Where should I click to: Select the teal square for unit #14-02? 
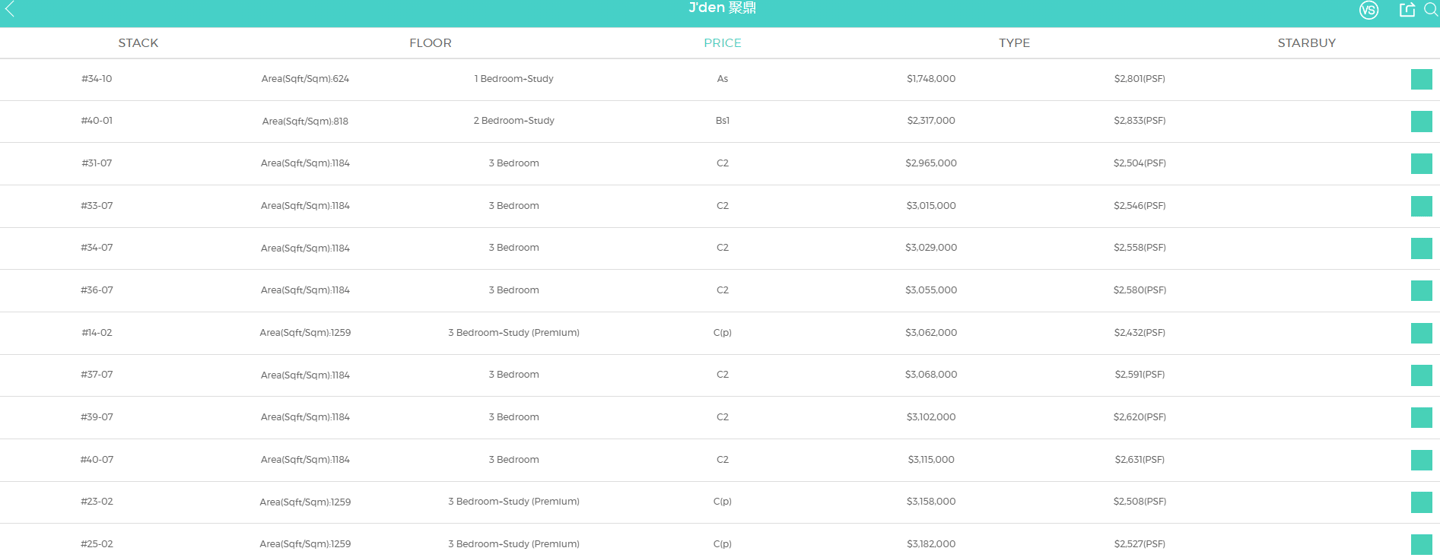1421,333
